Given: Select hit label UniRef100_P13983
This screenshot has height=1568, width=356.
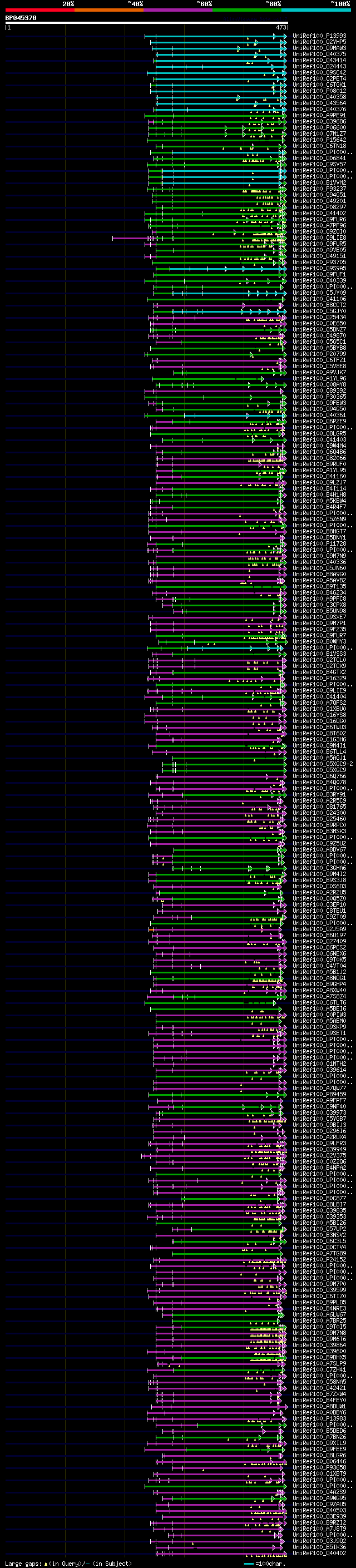Looking at the screenshot, I should [319, 1418].
